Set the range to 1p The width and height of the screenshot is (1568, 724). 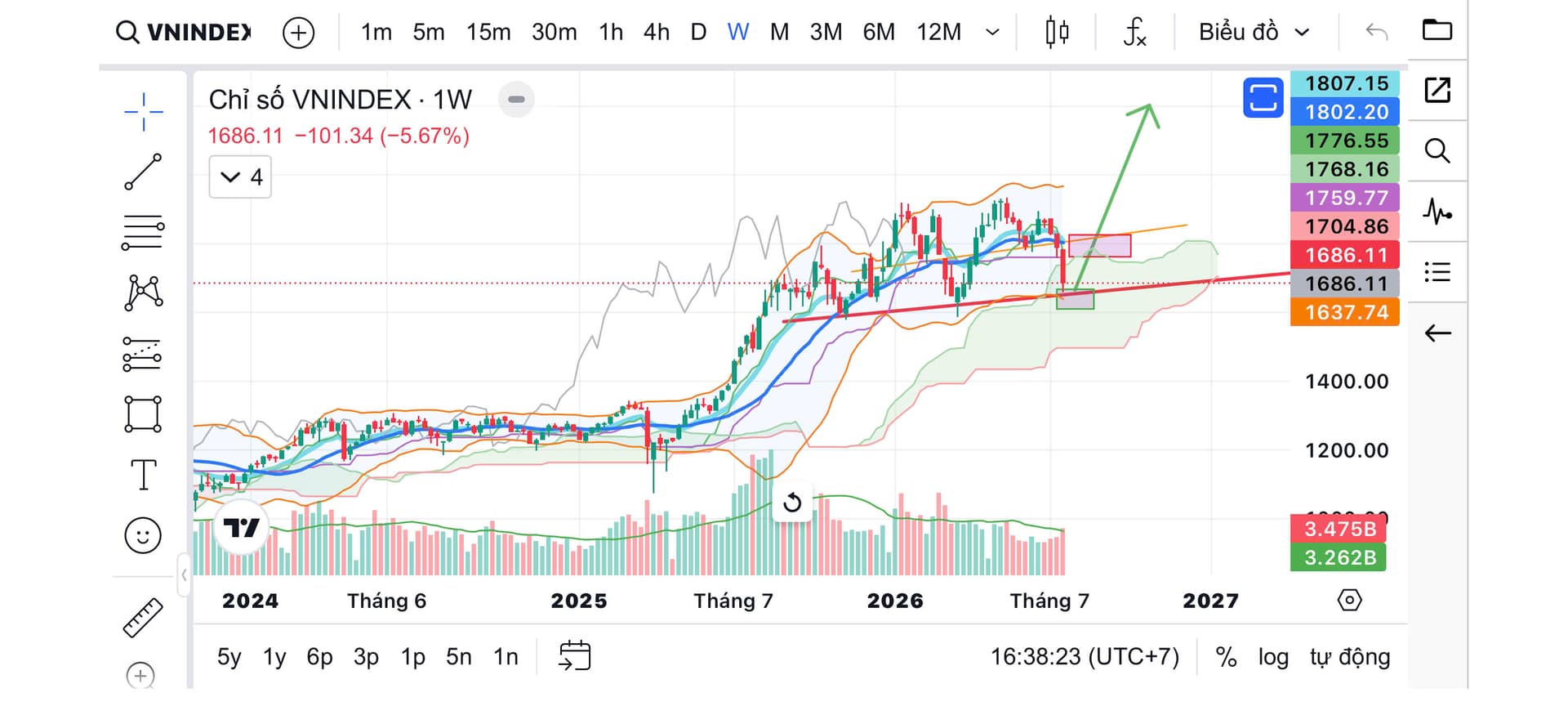(x=413, y=657)
